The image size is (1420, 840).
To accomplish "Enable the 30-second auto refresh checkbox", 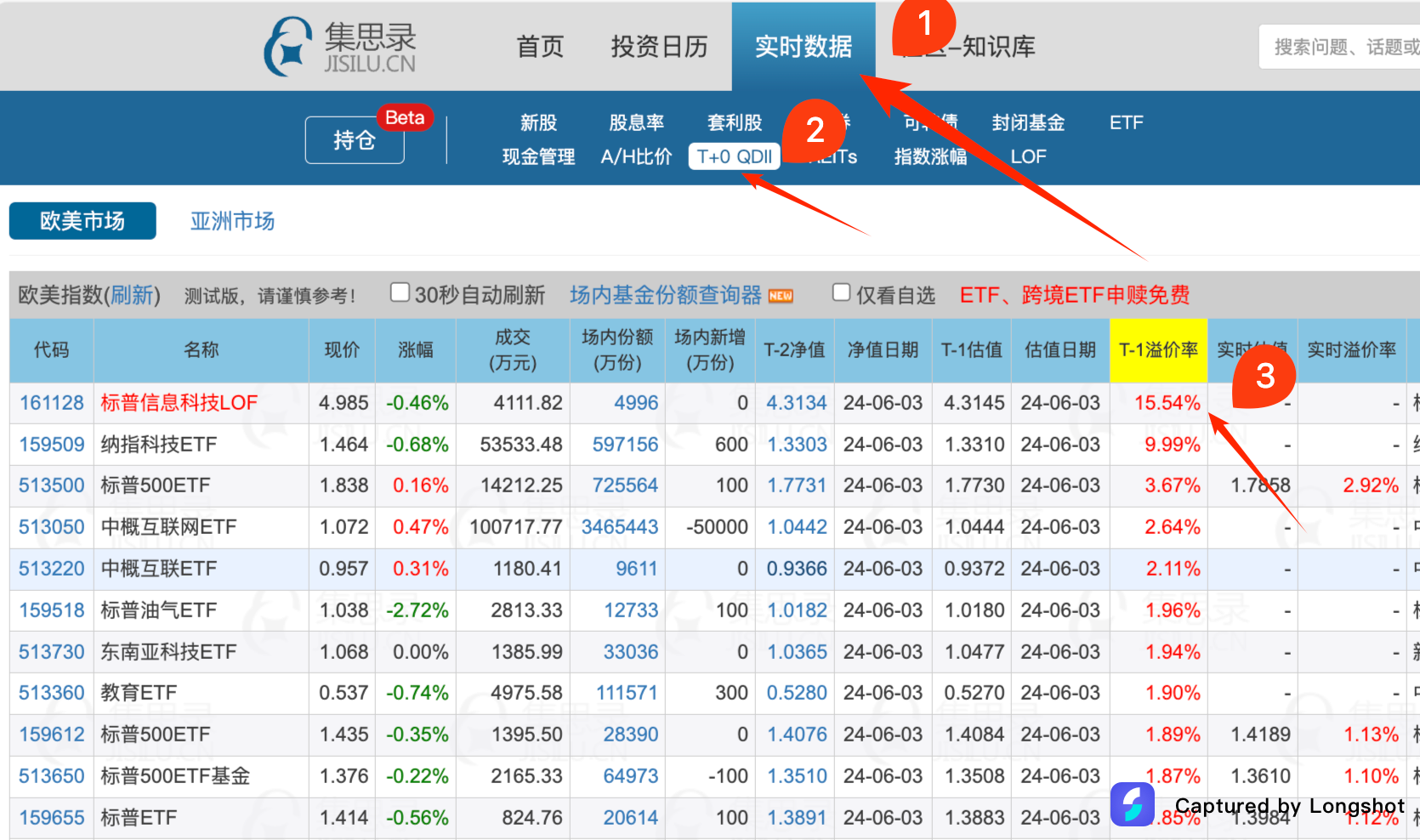I will (x=400, y=293).
